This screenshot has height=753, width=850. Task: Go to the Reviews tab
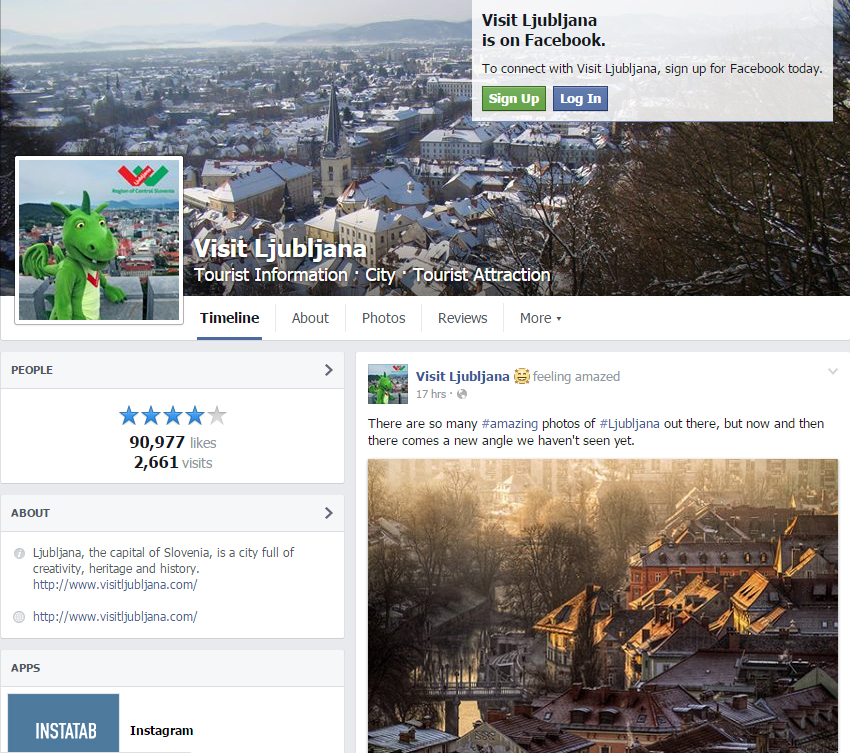point(462,318)
